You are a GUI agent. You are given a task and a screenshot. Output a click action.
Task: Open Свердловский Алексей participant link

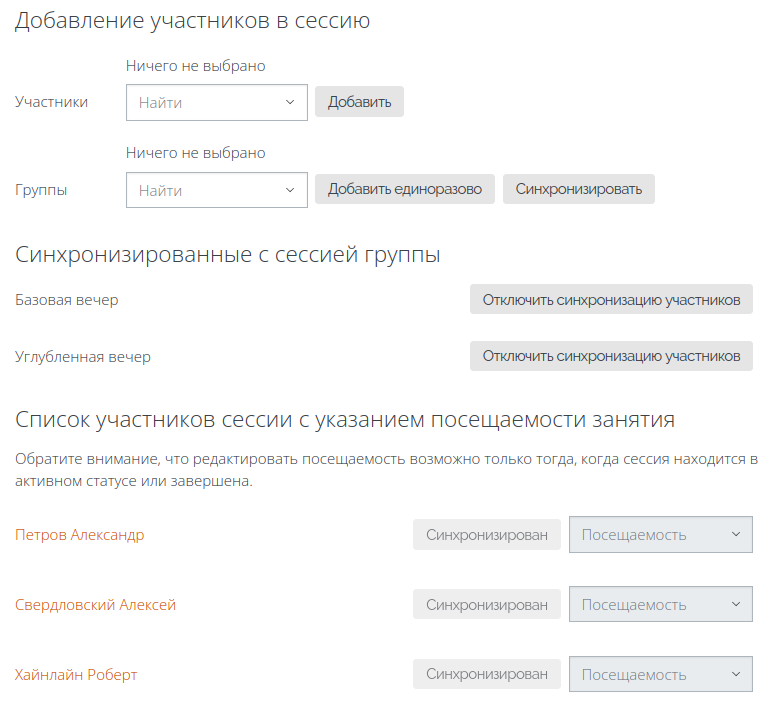coord(95,605)
